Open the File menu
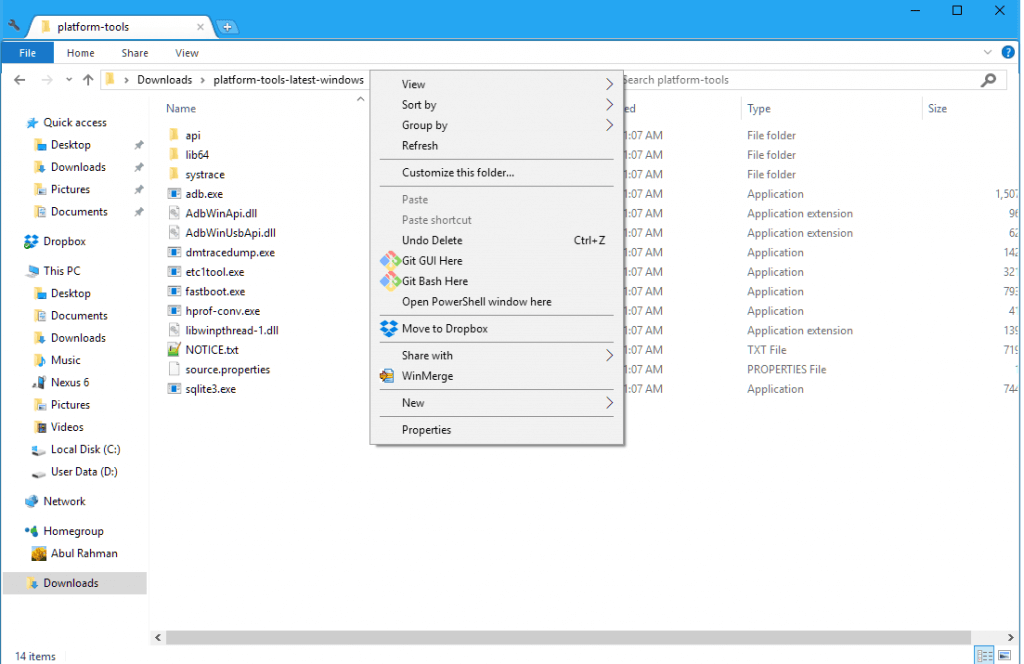The image size is (1024, 664). (27, 53)
